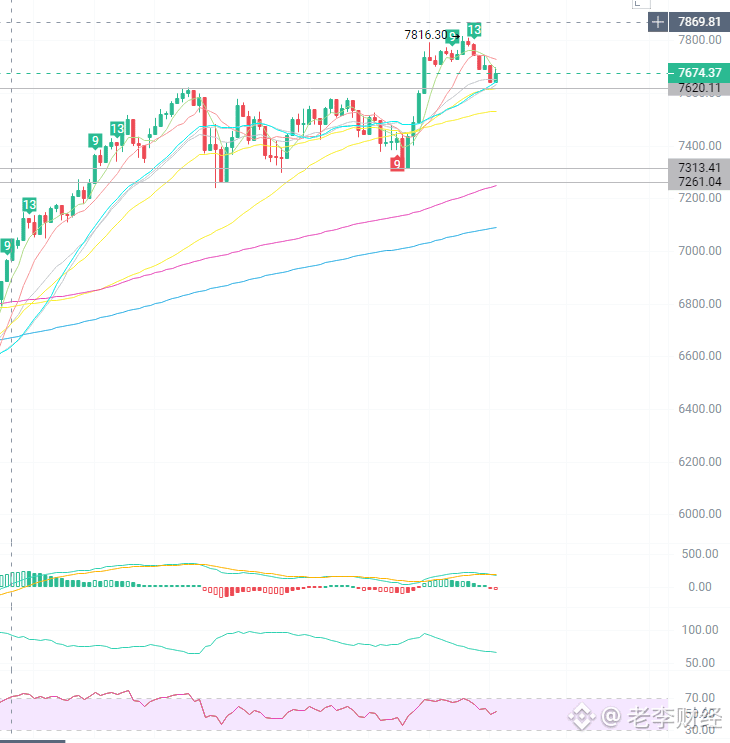
Task: Click the 500.00 MACD scale label
Action: pos(700,554)
